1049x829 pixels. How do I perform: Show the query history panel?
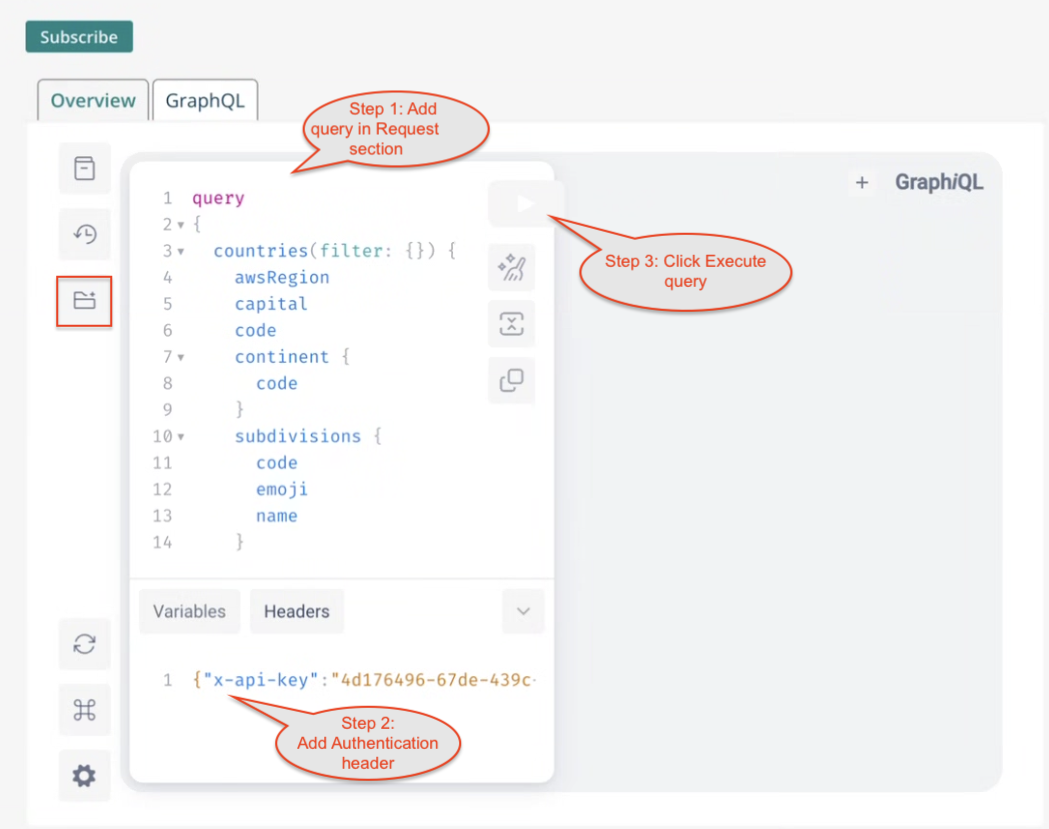point(85,234)
